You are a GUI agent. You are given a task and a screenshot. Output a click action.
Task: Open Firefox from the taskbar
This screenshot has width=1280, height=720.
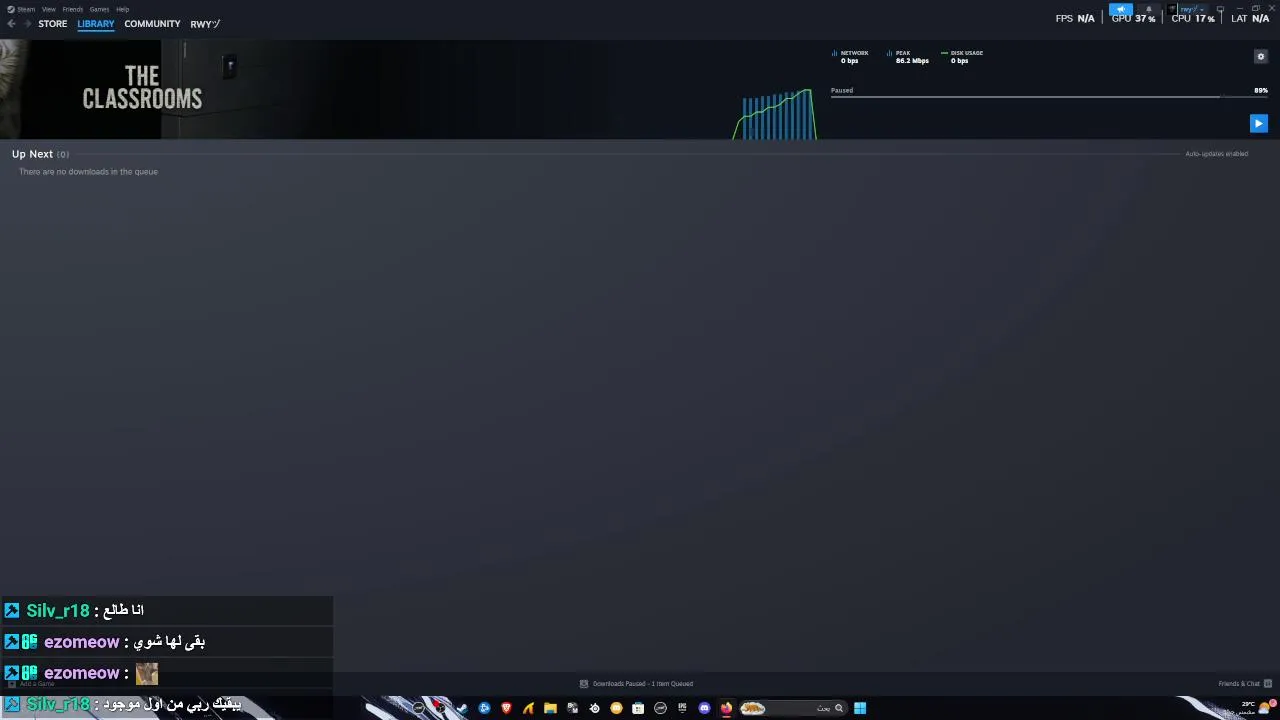coord(726,708)
